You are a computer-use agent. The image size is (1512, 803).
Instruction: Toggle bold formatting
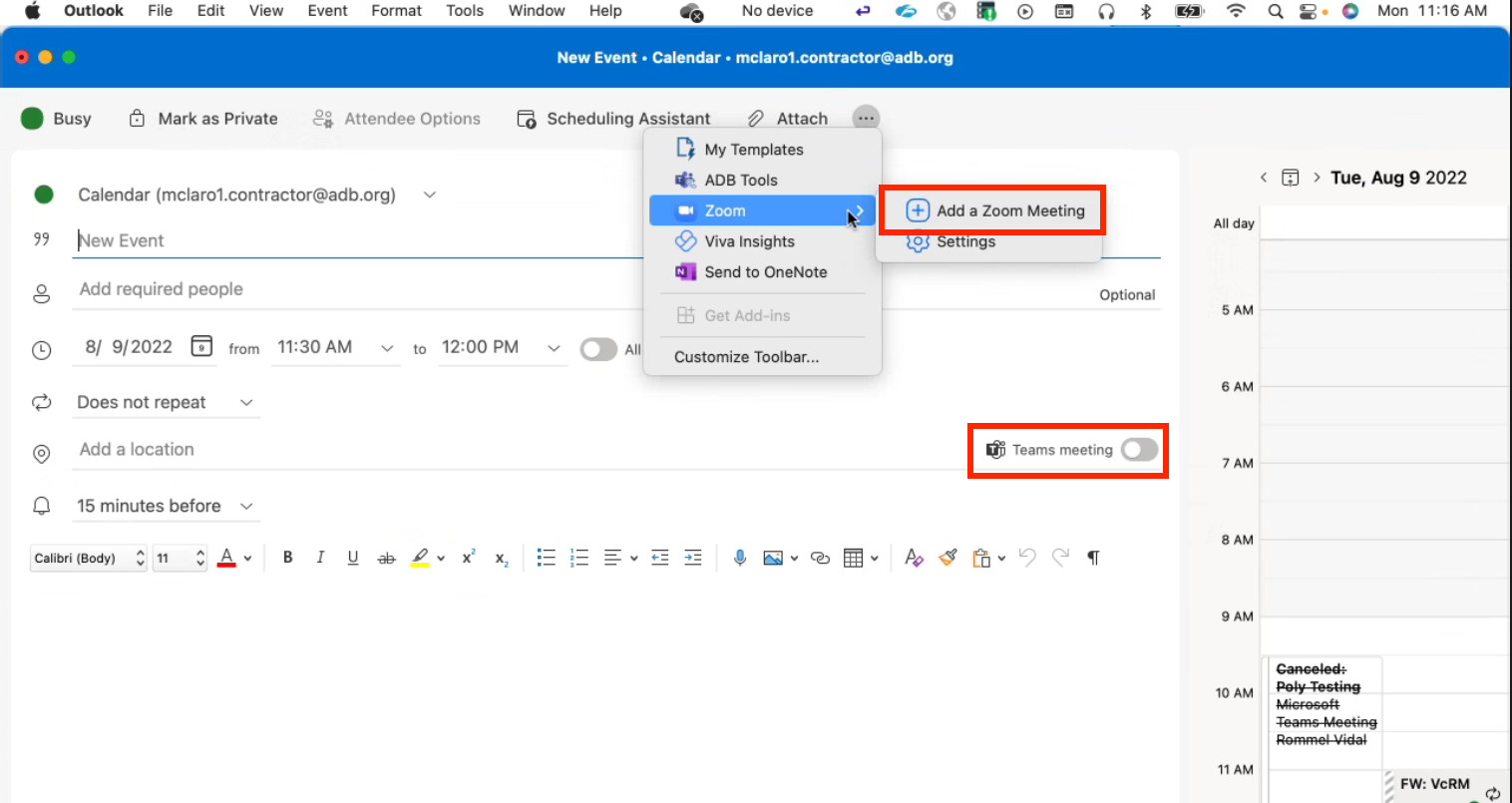pos(287,558)
